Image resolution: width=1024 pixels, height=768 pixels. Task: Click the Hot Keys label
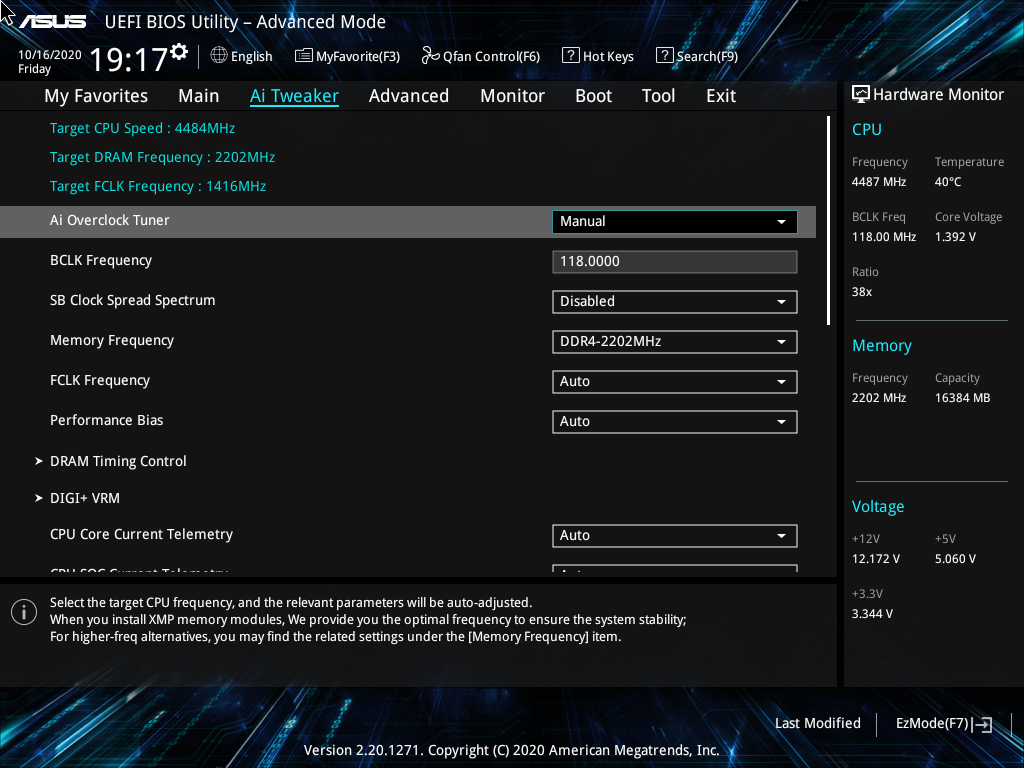(608, 56)
